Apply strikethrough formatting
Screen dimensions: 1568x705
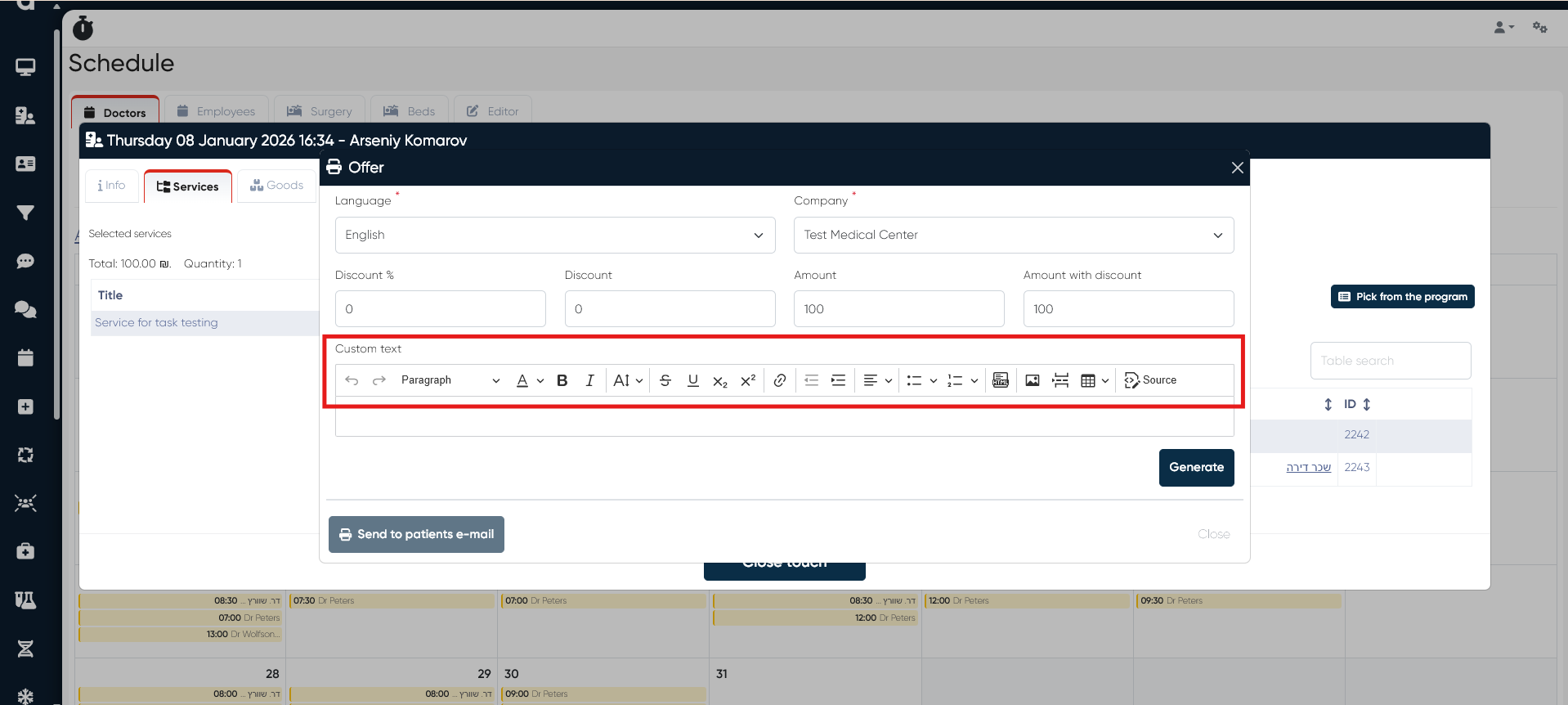pos(665,380)
